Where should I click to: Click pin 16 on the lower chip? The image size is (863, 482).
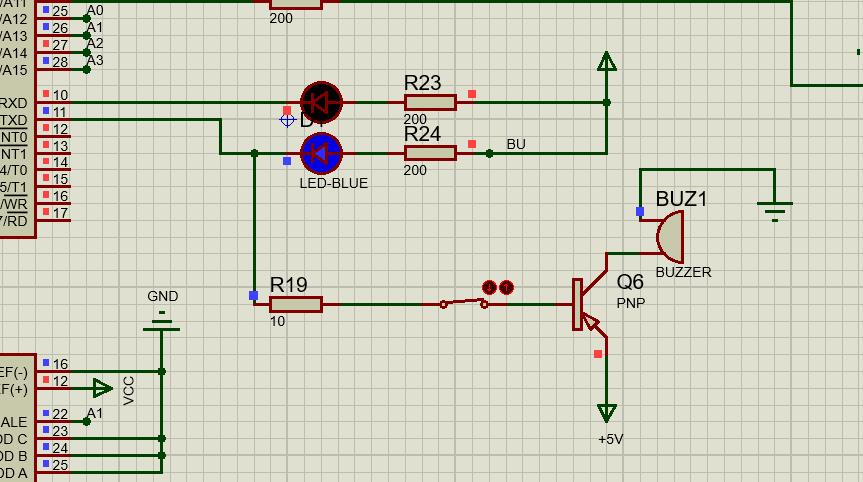coord(53,371)
